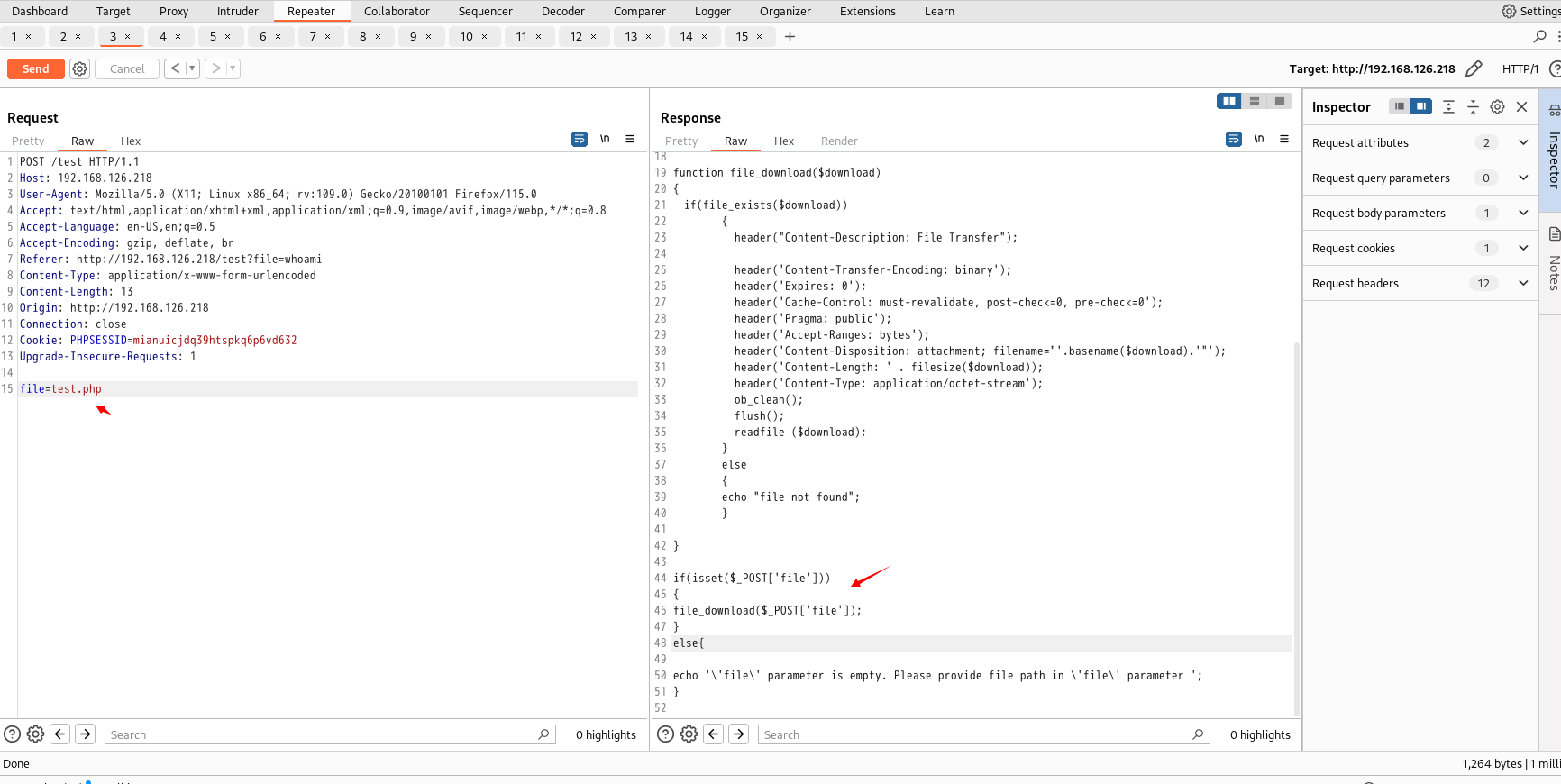1561x784 pixels.
Task: Expand all Inspector sections
Action: pyautogui.click(x=1448, y=106)
